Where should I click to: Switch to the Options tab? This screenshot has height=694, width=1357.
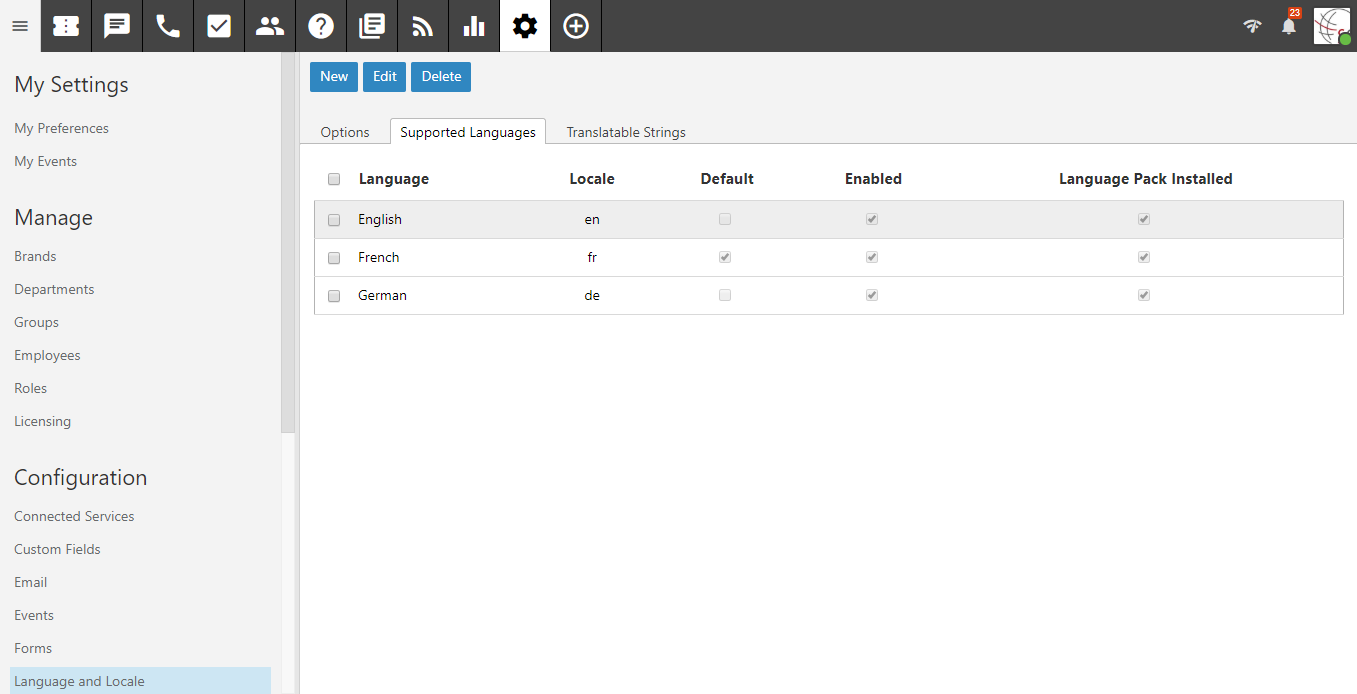[345, 132]
